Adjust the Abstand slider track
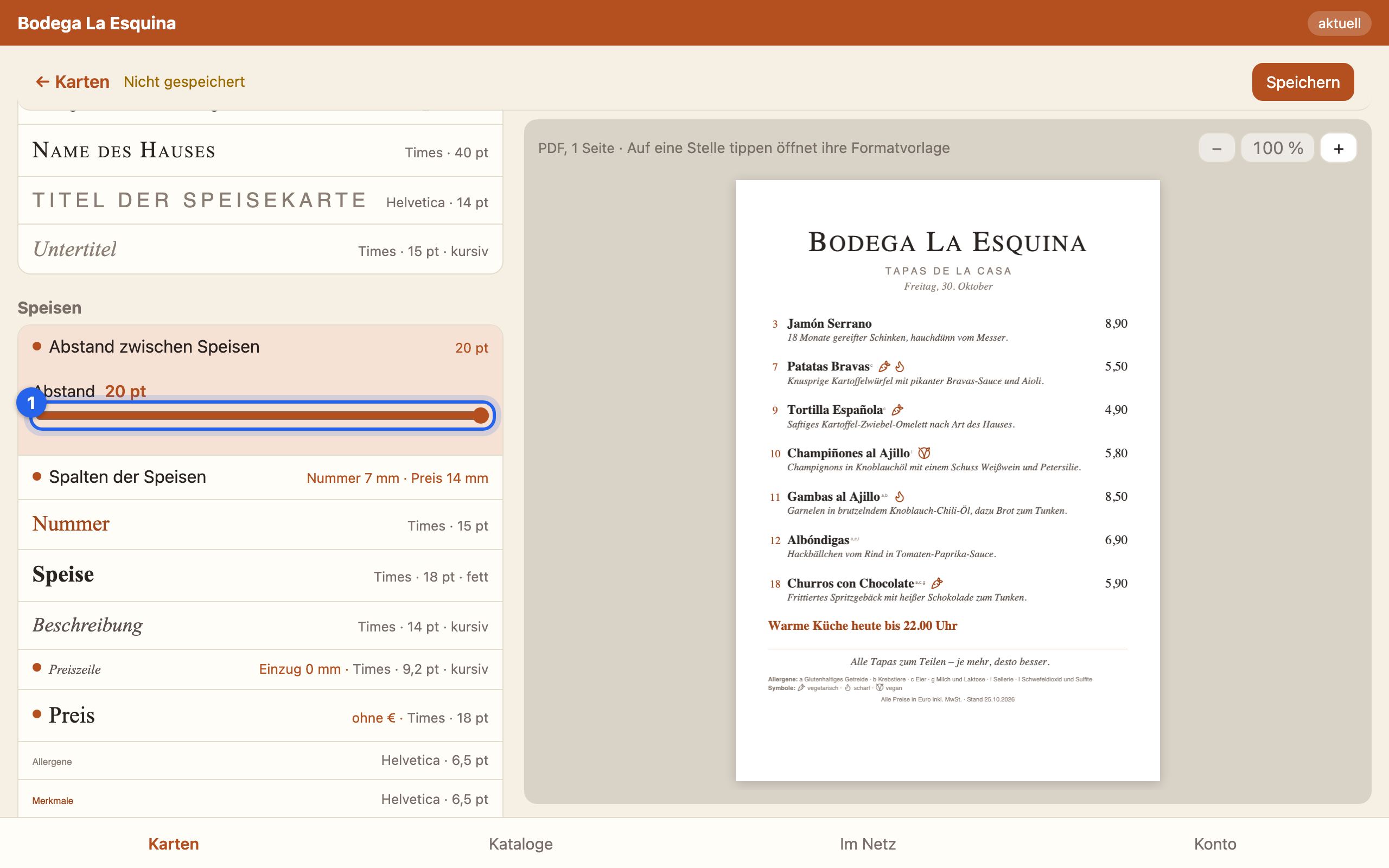 [x=262, y=416]
